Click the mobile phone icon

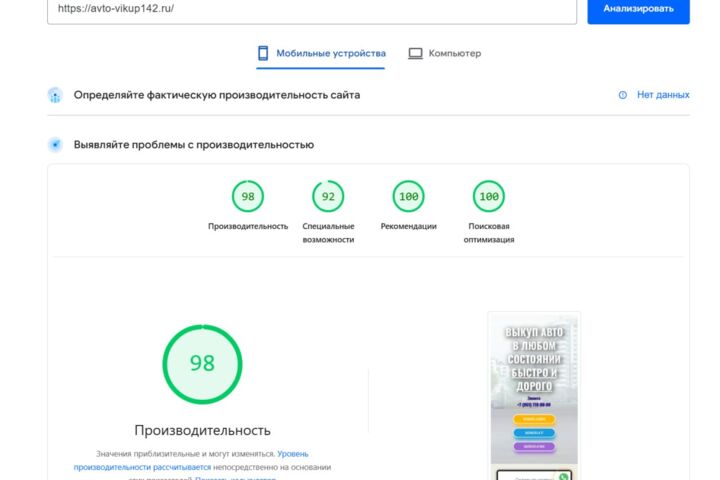click(x=263, y=53)
